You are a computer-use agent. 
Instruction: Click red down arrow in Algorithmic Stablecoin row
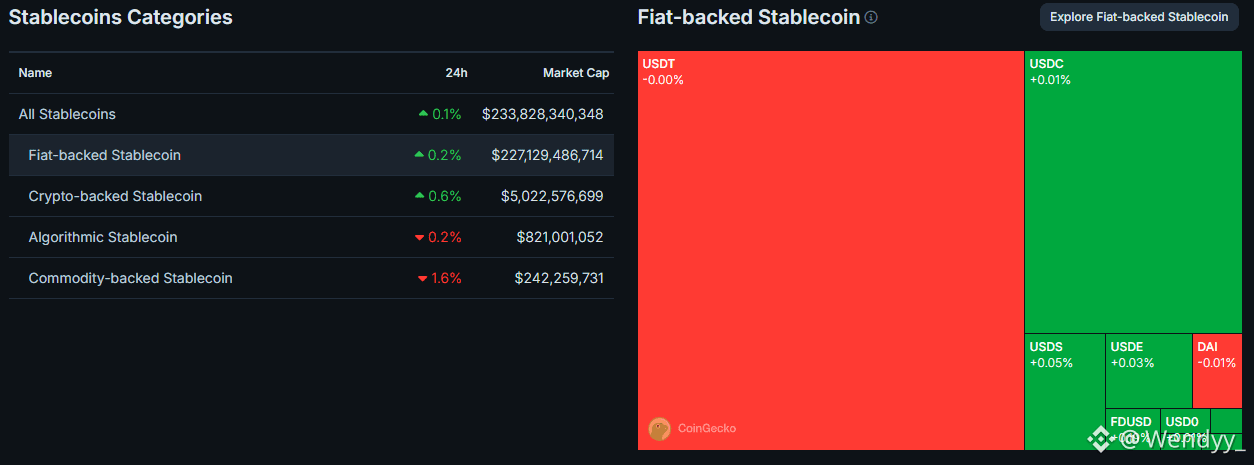tap(419, 238)
